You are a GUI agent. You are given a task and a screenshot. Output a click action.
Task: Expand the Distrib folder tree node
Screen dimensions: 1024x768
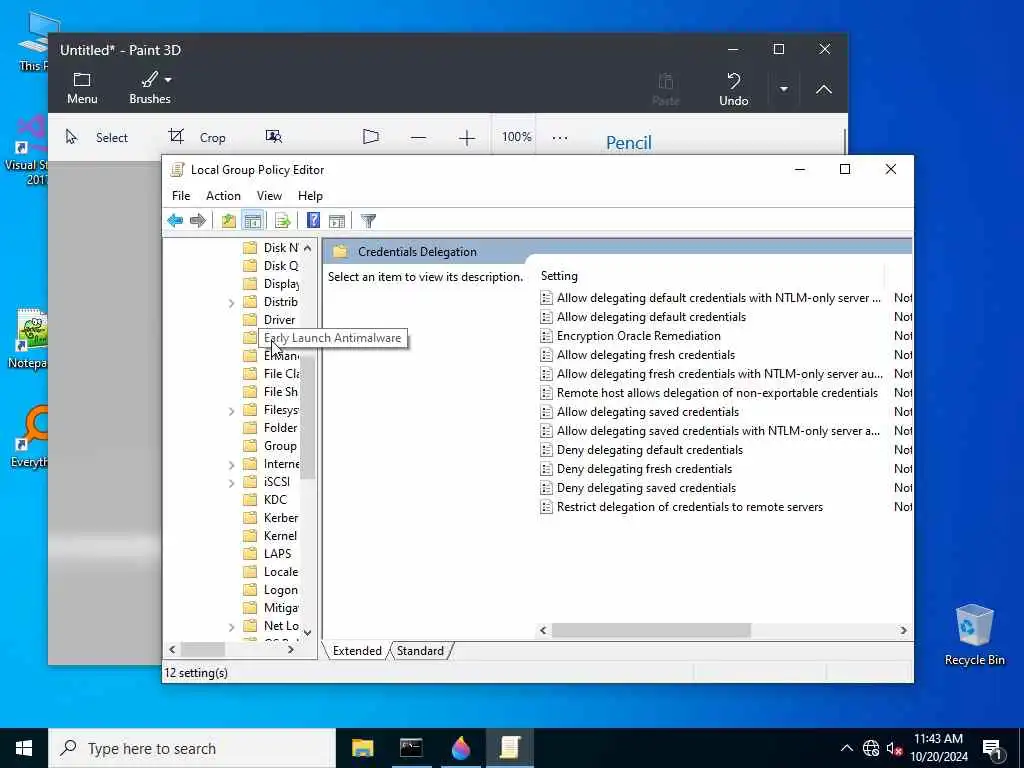pos(231,303)
